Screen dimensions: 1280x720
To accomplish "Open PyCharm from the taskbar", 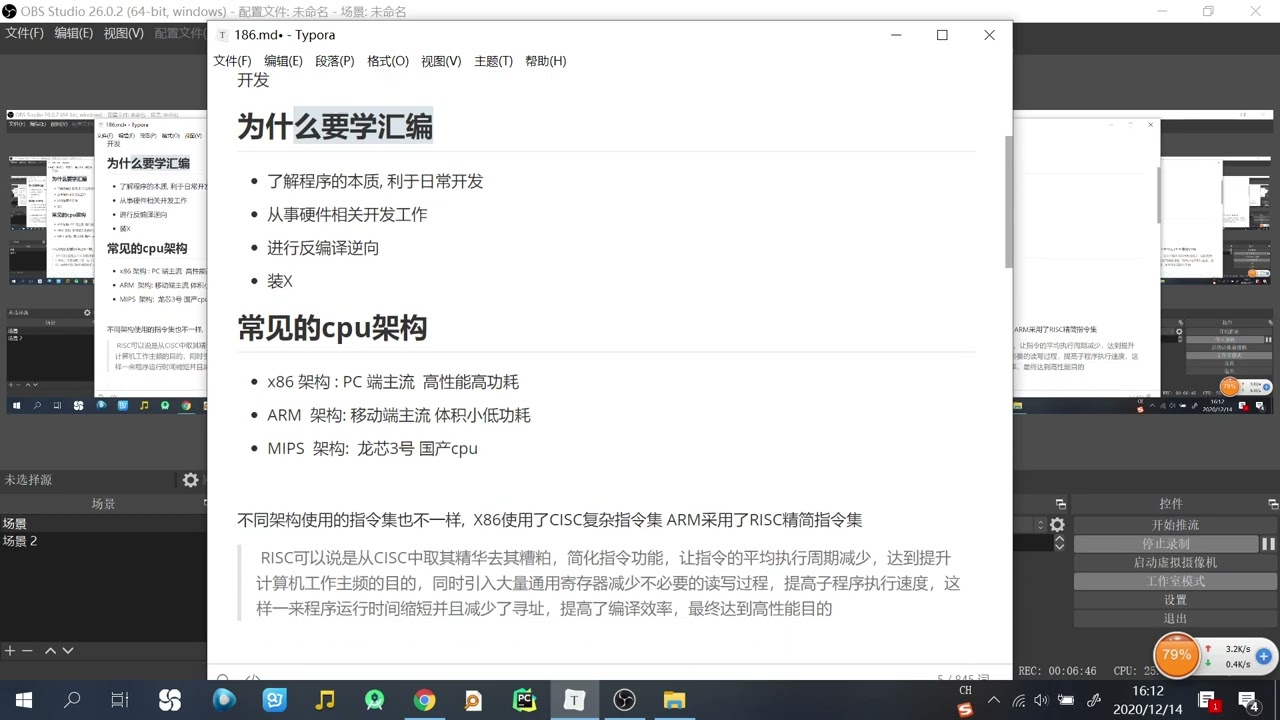I will pyautogui.click(x=525, y=700).
